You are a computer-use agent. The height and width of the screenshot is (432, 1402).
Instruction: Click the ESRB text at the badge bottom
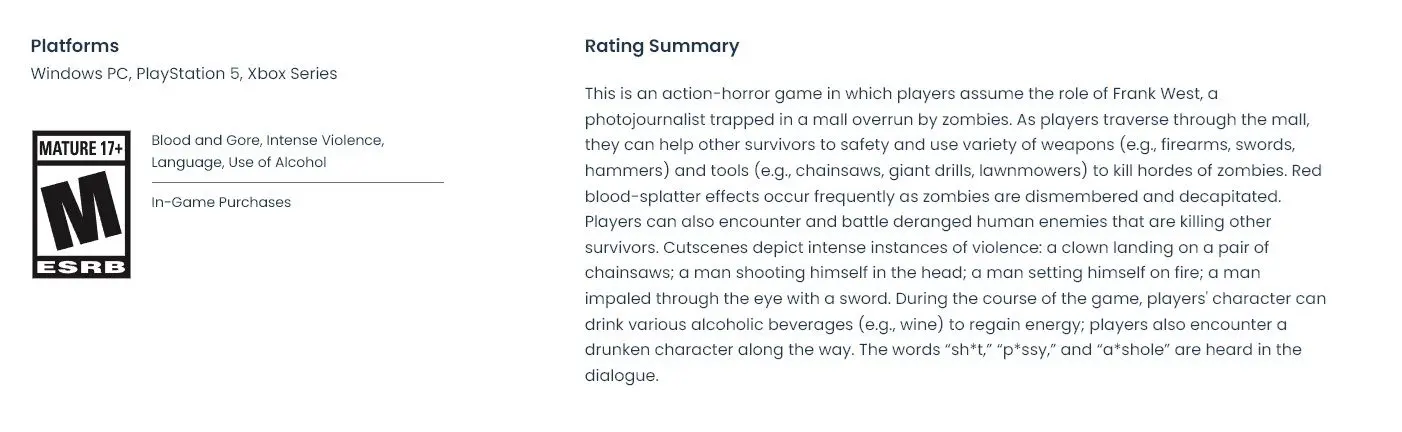pos(81,267)
